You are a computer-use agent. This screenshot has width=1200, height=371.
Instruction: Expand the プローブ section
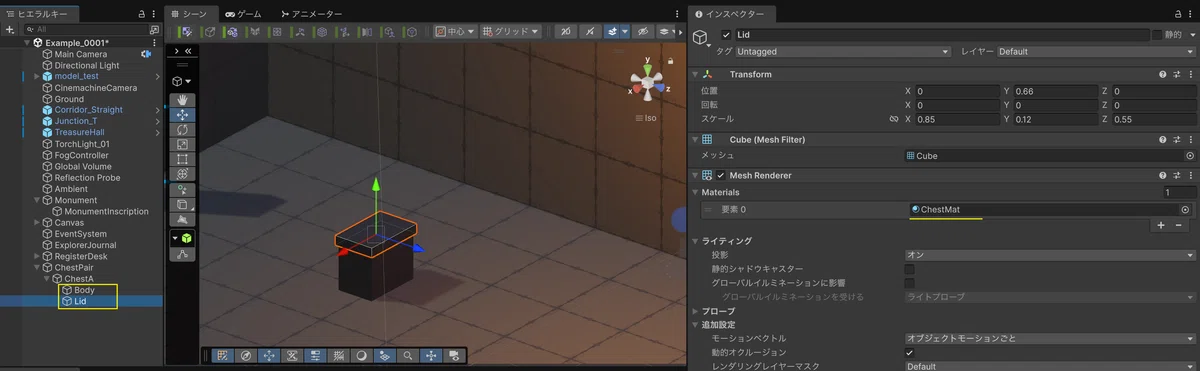coord(695,312)
